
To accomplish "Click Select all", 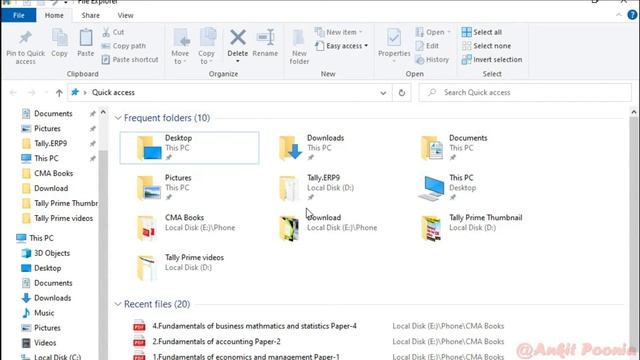I will tap(482, 32).
